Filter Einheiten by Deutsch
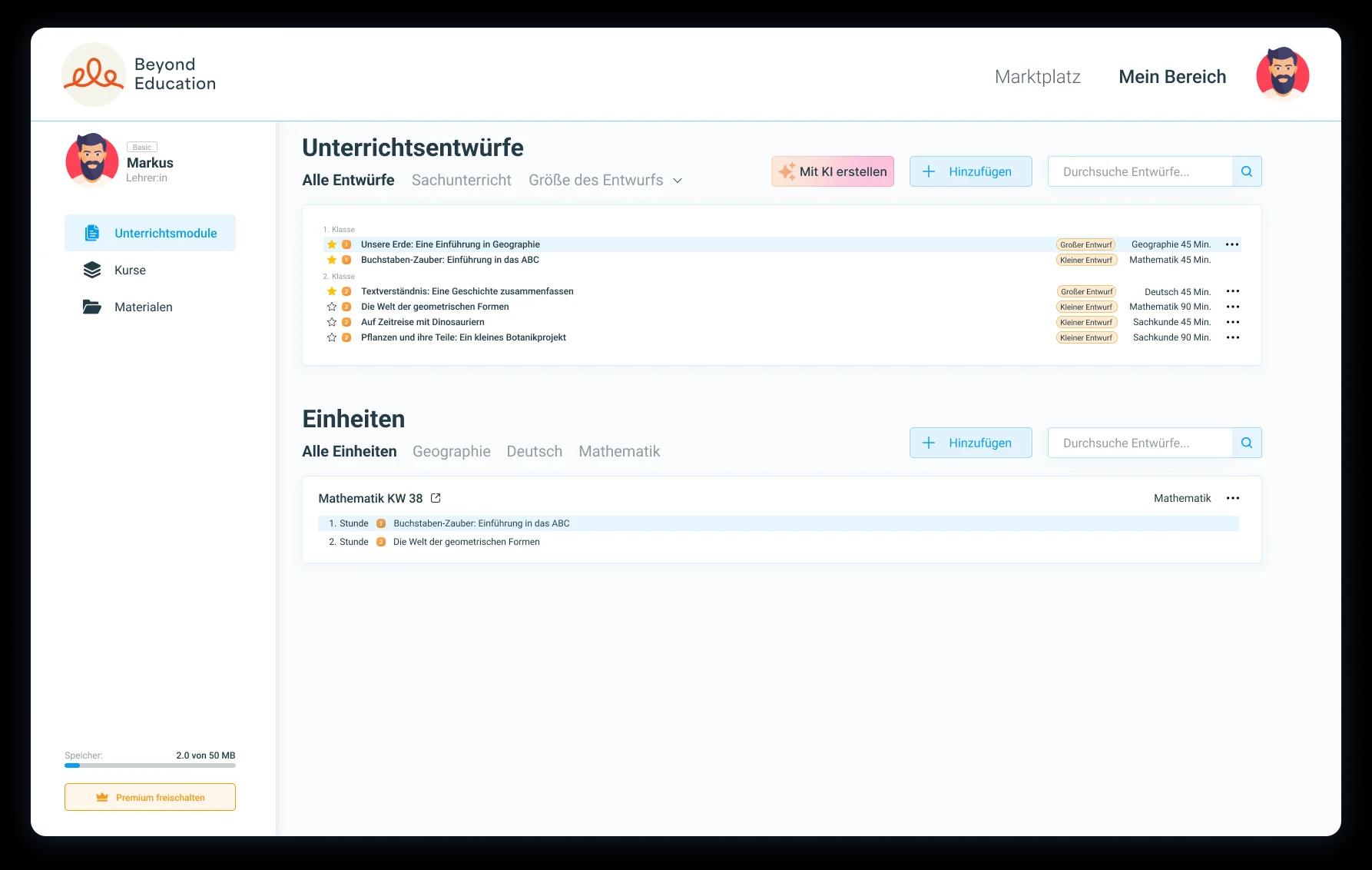This screenshot has height=870, width=1372. (x=534, y=451)
